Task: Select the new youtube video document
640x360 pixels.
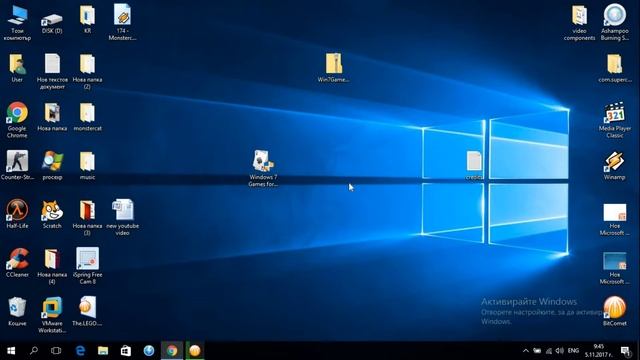Action: tap(122, 218)
